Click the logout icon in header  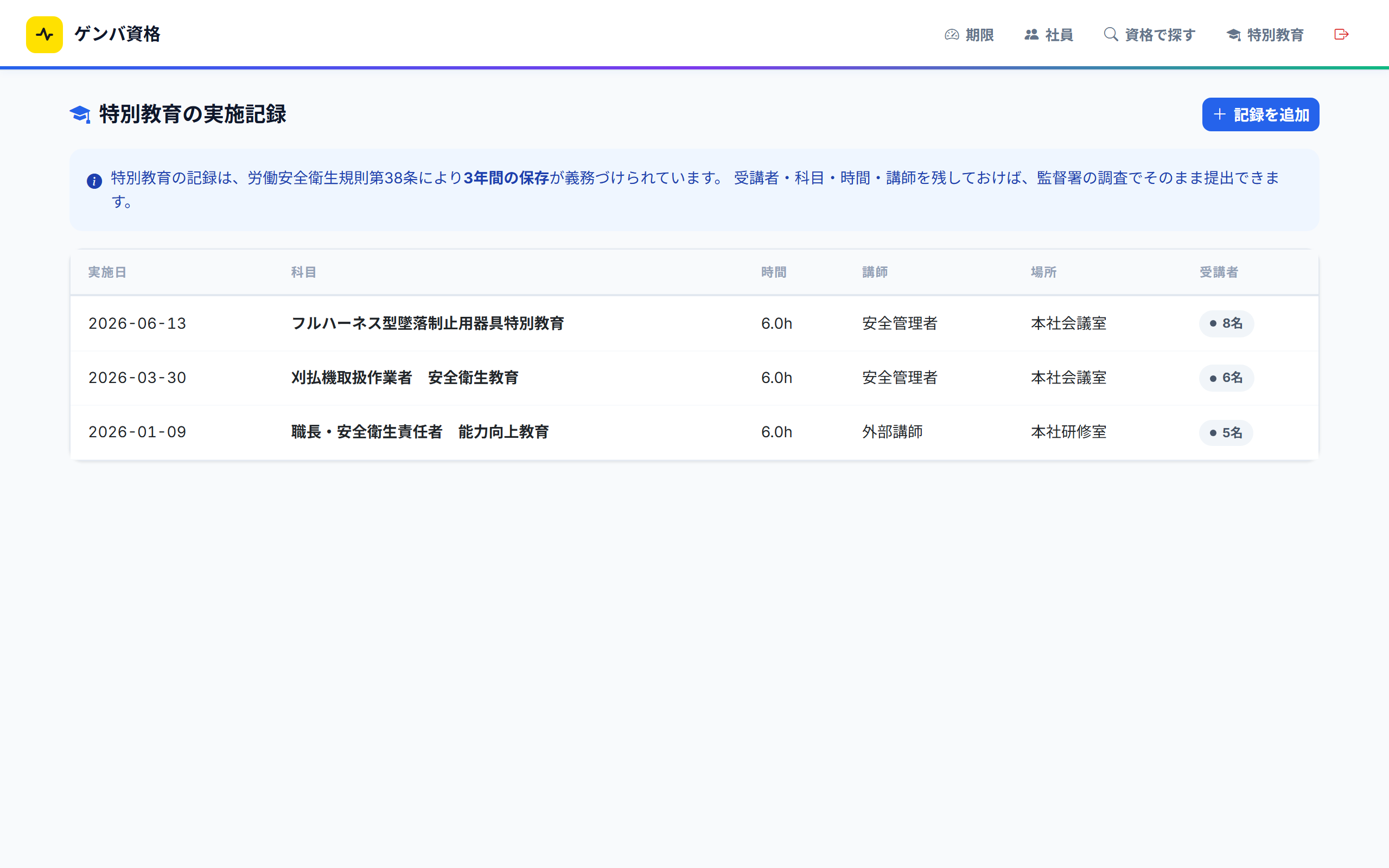(1341, 34)
